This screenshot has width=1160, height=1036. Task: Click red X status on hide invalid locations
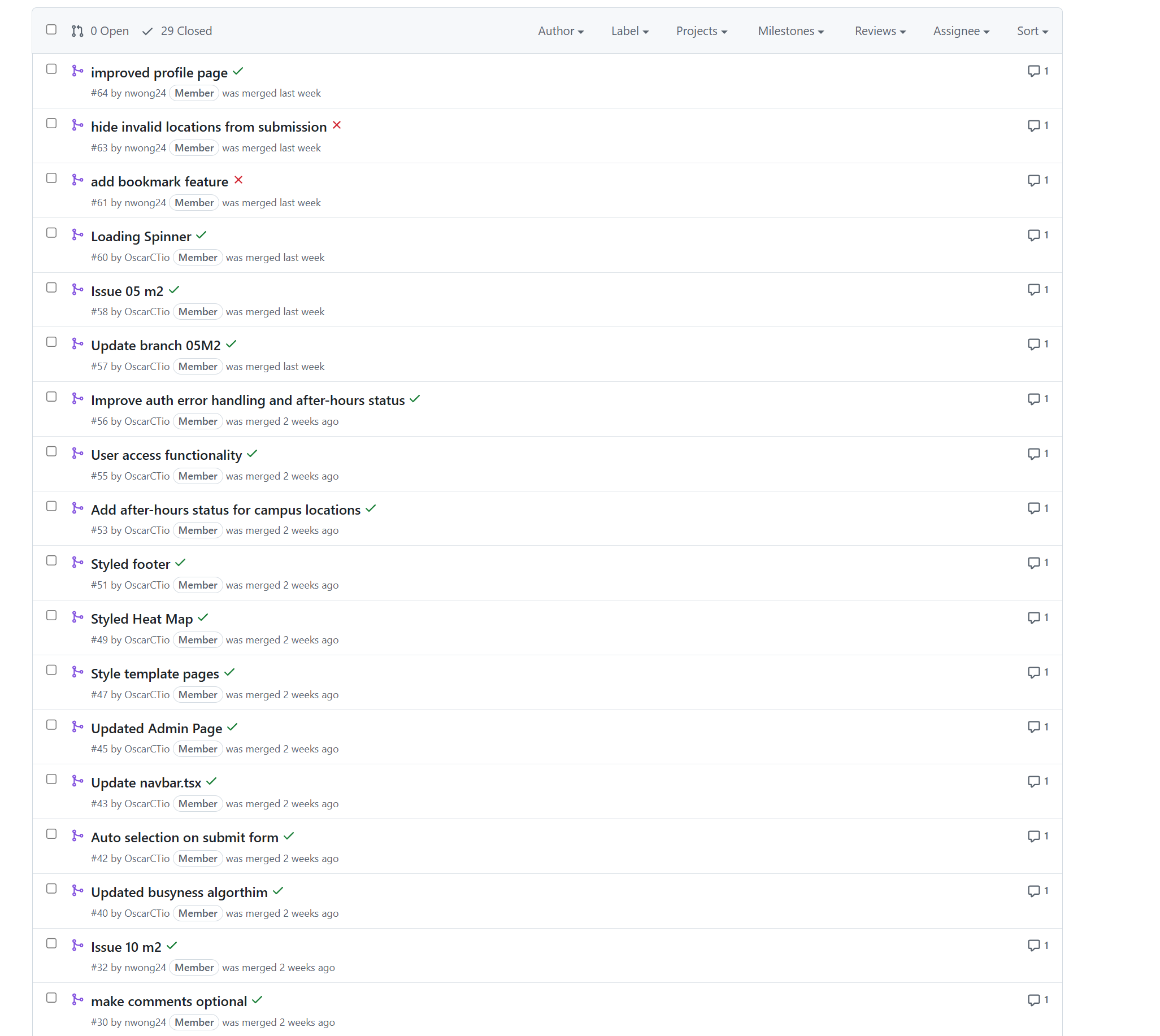coord(337,126)
